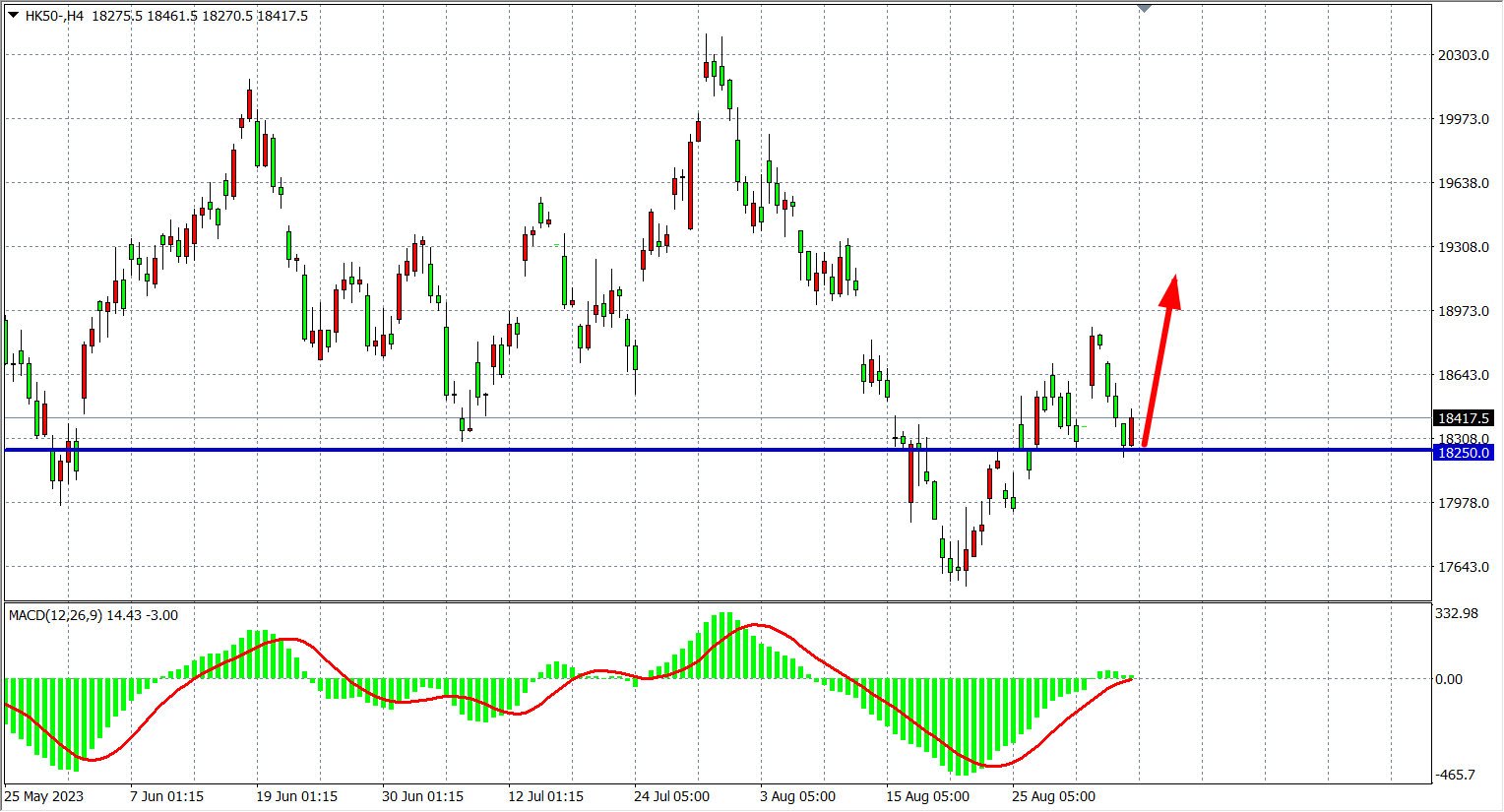Click the 3 Aug 05:00 time label
The width and height of the screenshot is (1504, 812).
point(797,796)
